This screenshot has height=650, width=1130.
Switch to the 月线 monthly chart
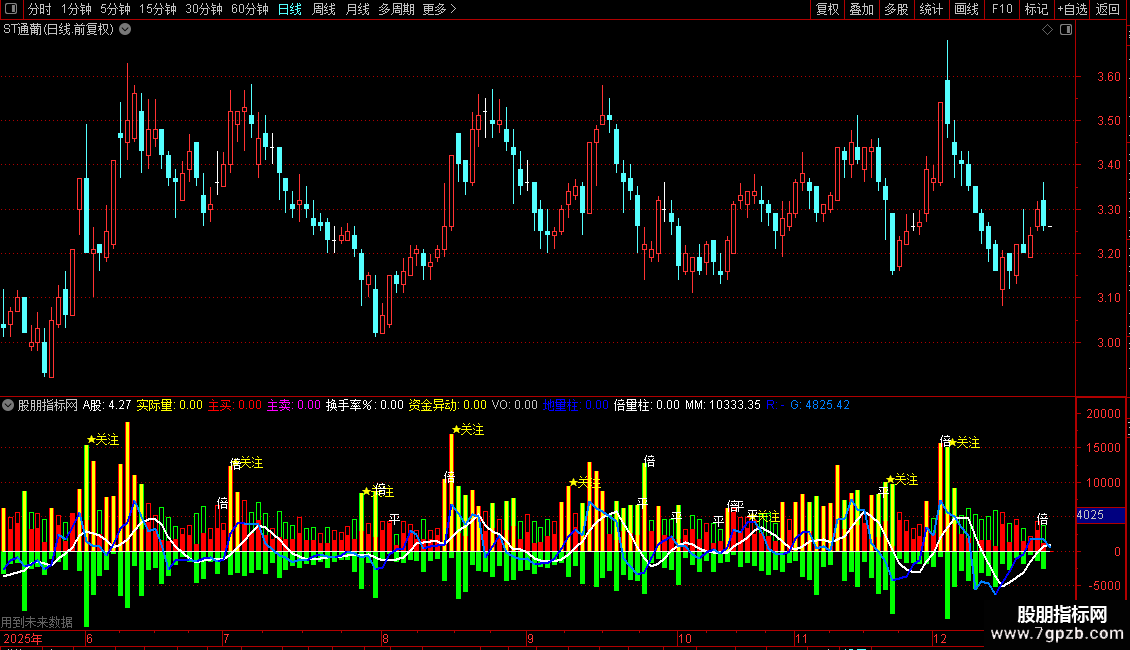357,9
